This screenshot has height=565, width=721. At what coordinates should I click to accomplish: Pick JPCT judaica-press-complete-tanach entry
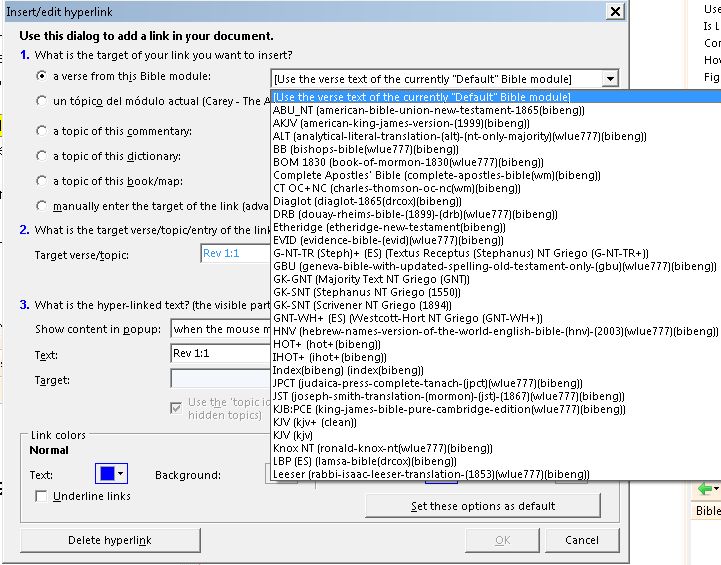coord(497,383)
